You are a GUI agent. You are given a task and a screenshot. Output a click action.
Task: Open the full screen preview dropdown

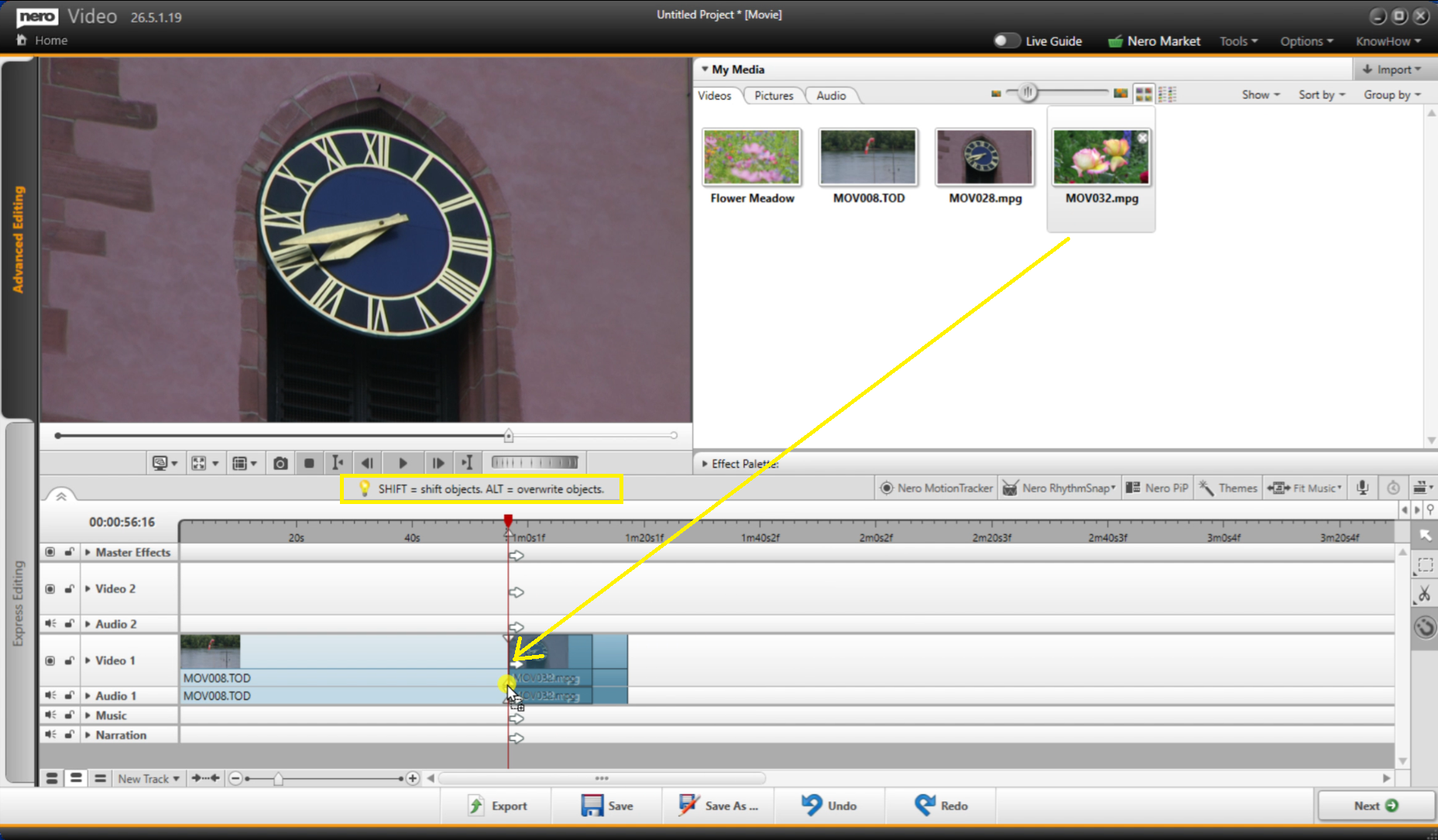205,463
